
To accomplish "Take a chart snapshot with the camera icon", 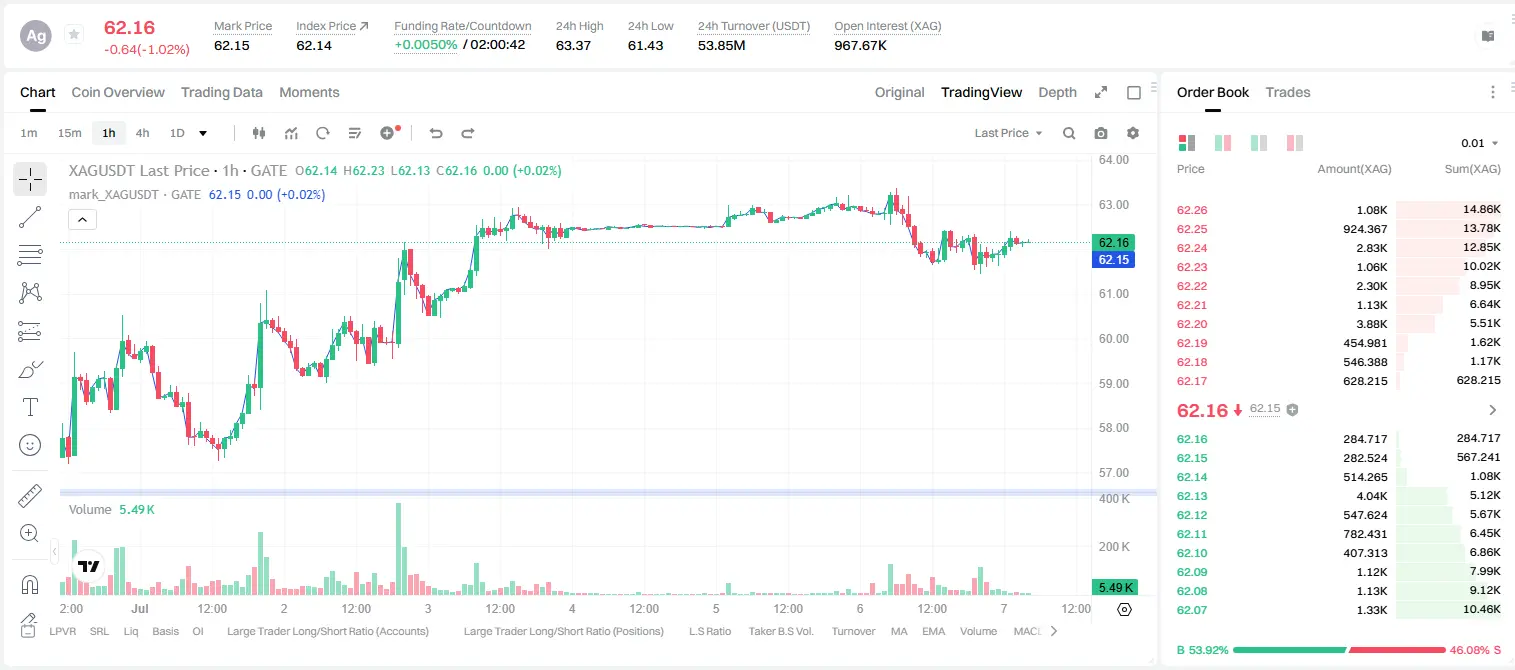I will [1101, 133].
